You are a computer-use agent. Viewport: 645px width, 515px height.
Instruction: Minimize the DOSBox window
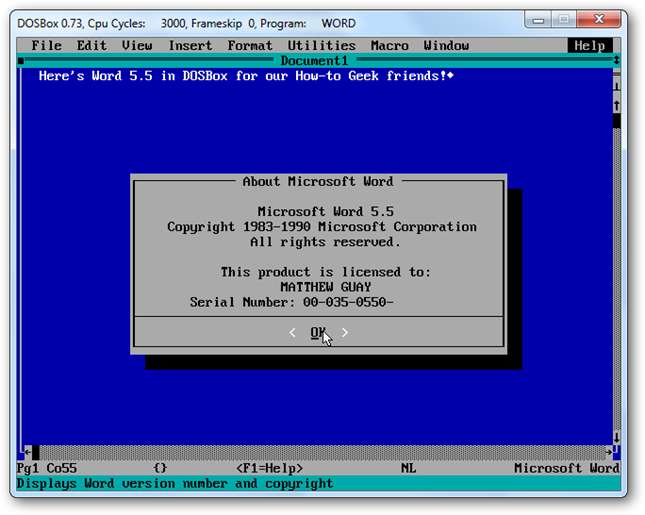point(538,19)
